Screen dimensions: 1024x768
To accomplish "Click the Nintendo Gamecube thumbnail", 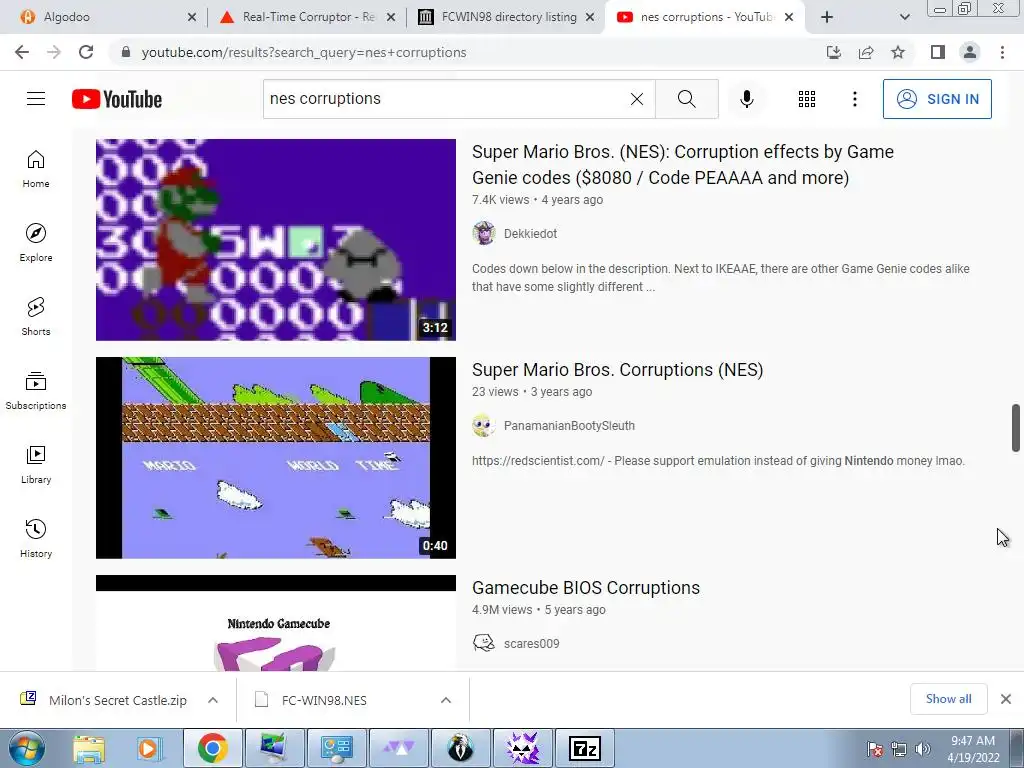I will click(x=276, y=622).
